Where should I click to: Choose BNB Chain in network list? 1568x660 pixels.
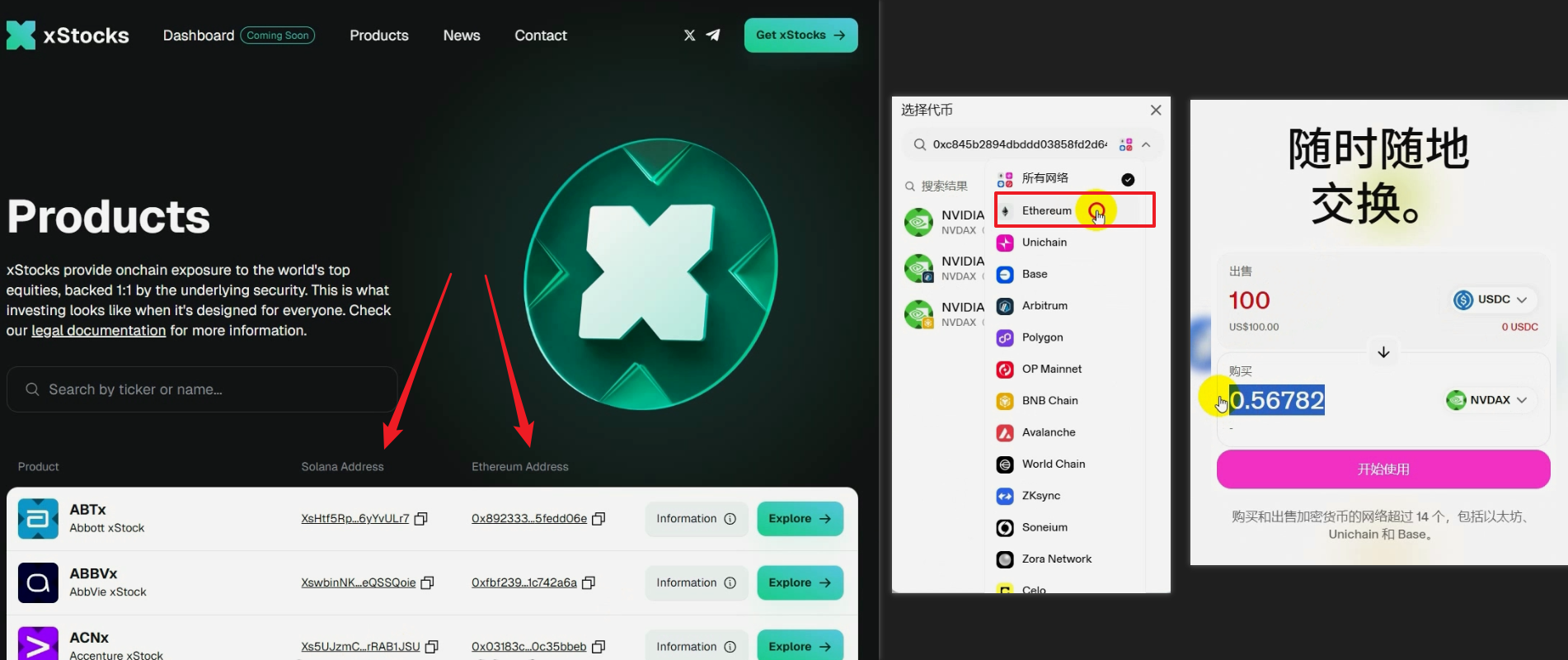pyautogui.click(x=1067, y=401)
